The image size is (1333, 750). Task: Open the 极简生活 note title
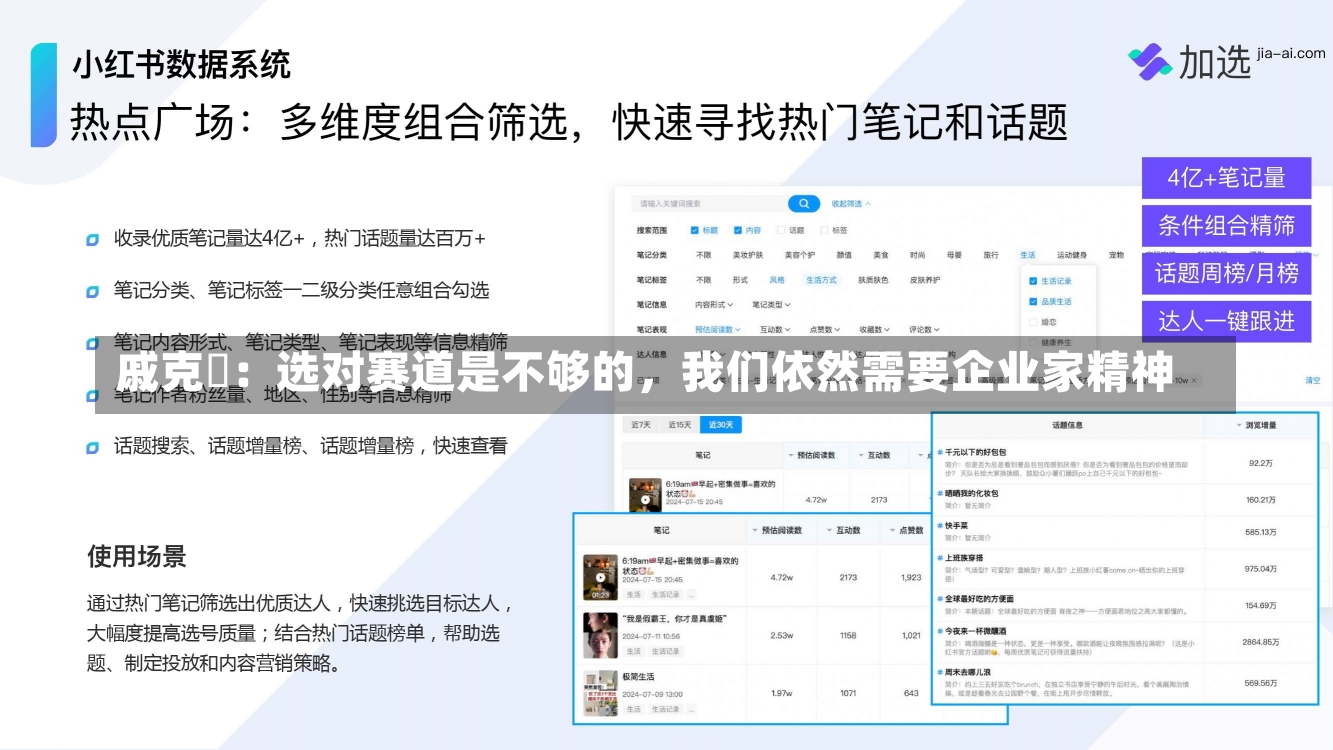click(638, 678)
